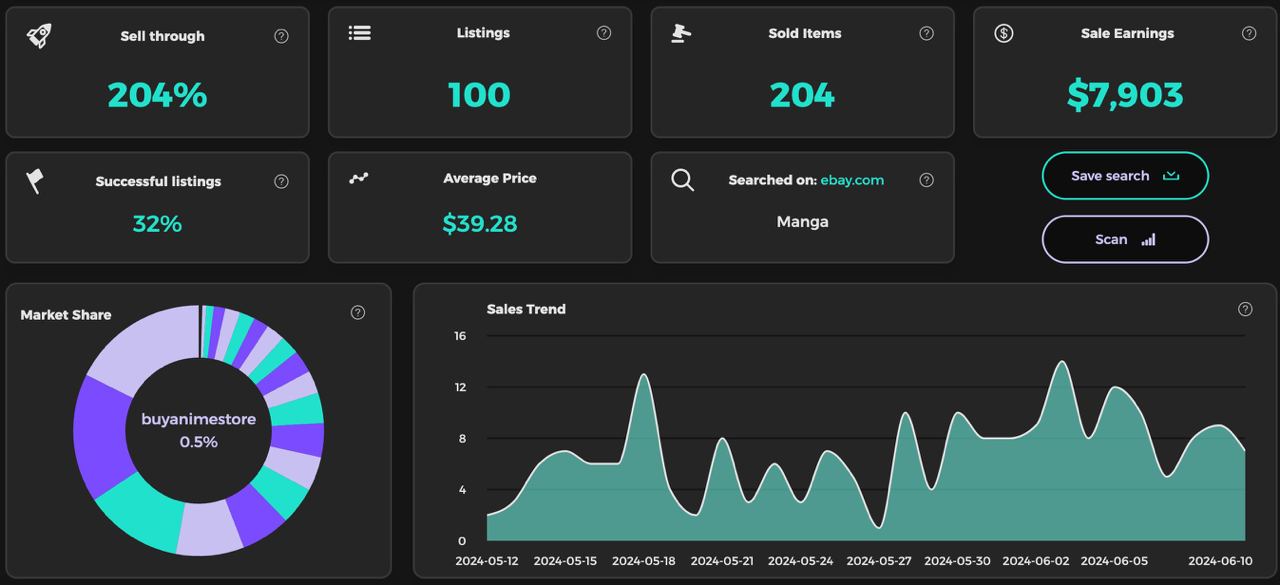Select the large purple segment on donut's left side
Viewport: 1280px width, 585px height.
pyautogui.click(x=102, y=435)
